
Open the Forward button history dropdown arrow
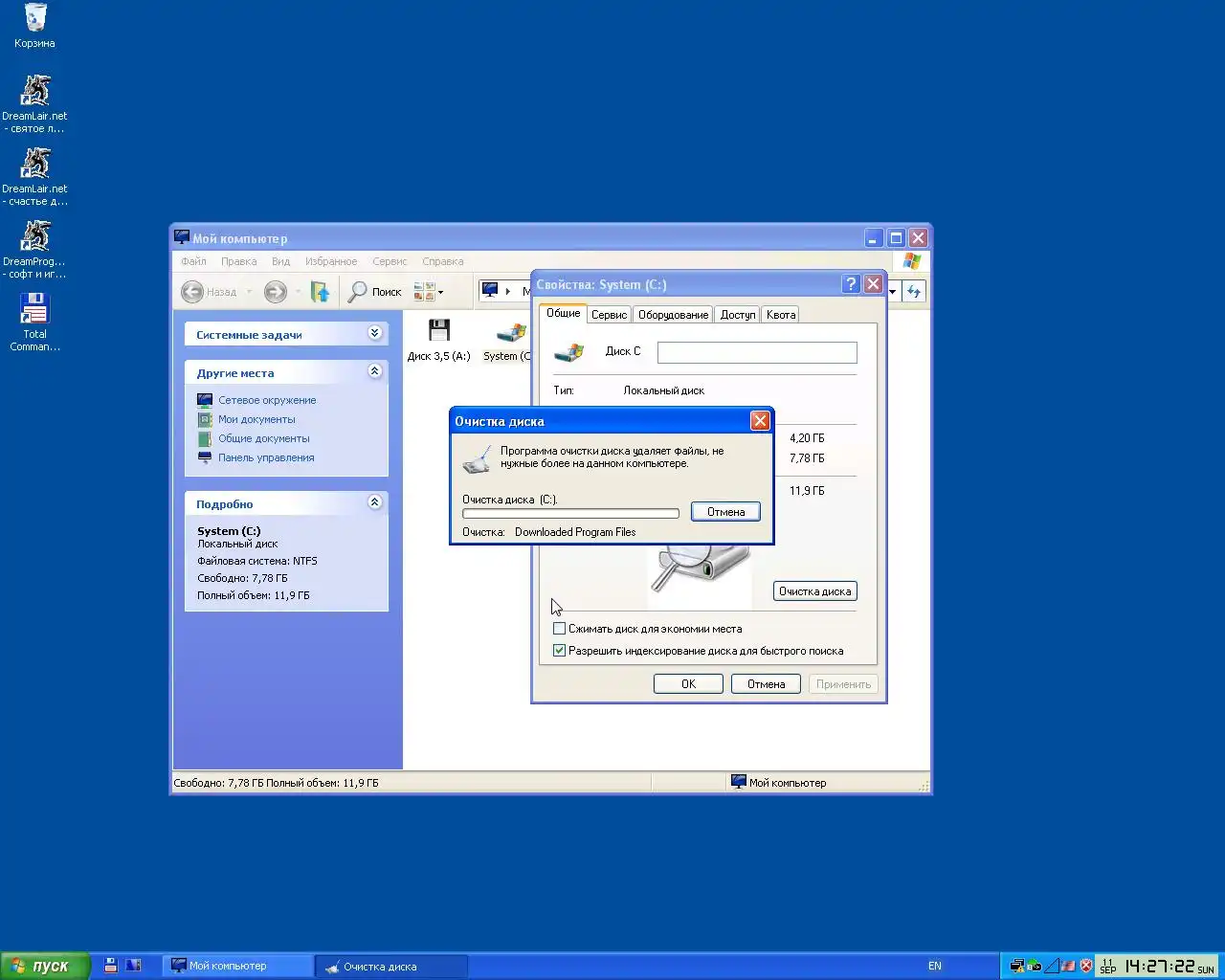298,292
